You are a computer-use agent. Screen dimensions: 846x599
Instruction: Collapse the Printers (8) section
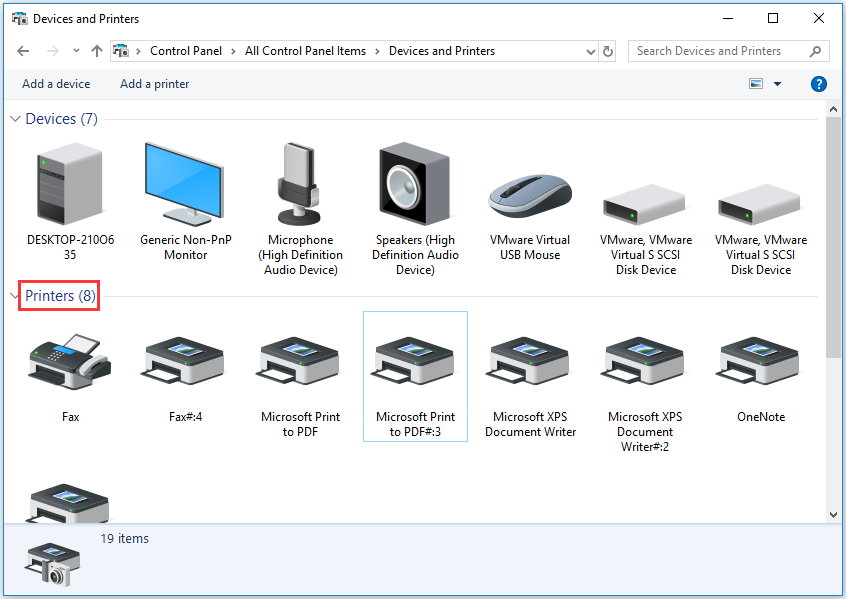pyautogui.click(x=15, y=295)
